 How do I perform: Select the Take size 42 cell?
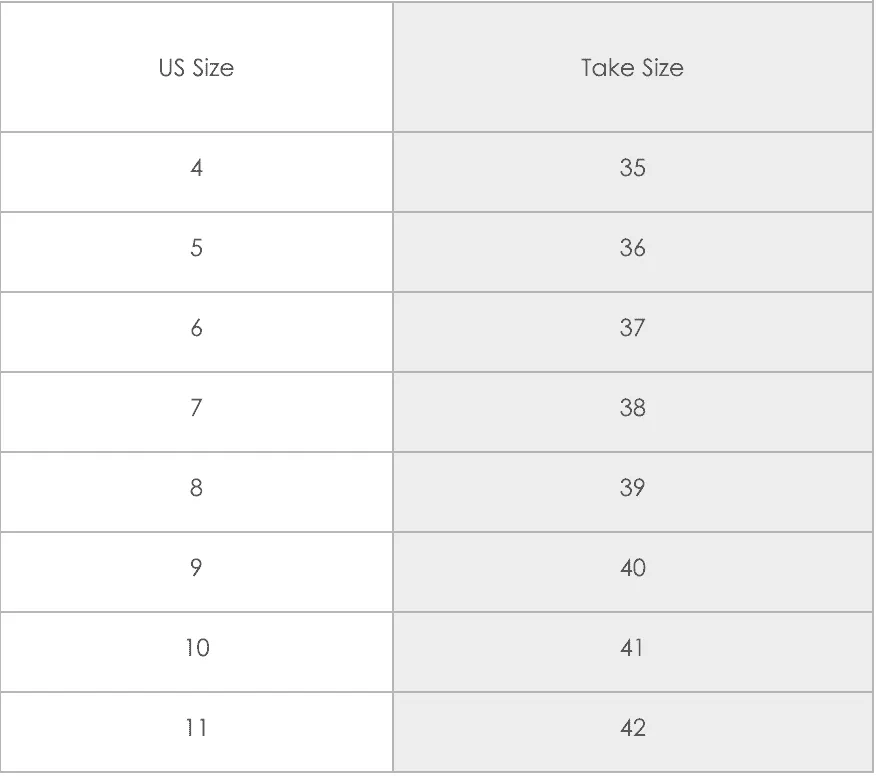click(x=632, y=732)
